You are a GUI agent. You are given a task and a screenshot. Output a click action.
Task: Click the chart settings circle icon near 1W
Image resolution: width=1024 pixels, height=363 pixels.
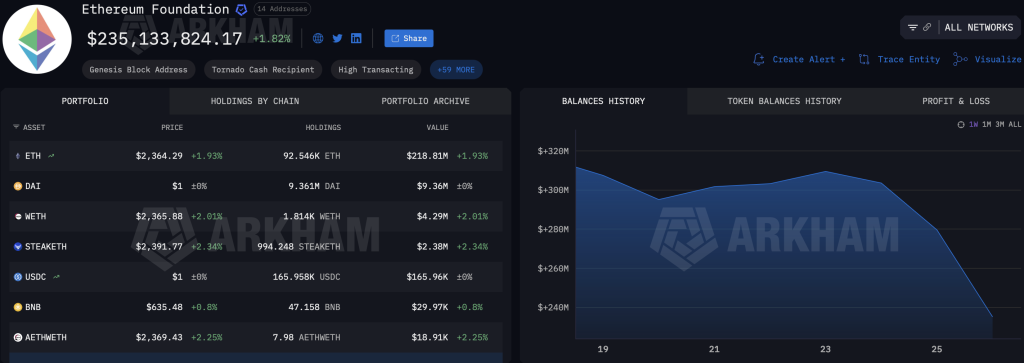click(961, 125)
